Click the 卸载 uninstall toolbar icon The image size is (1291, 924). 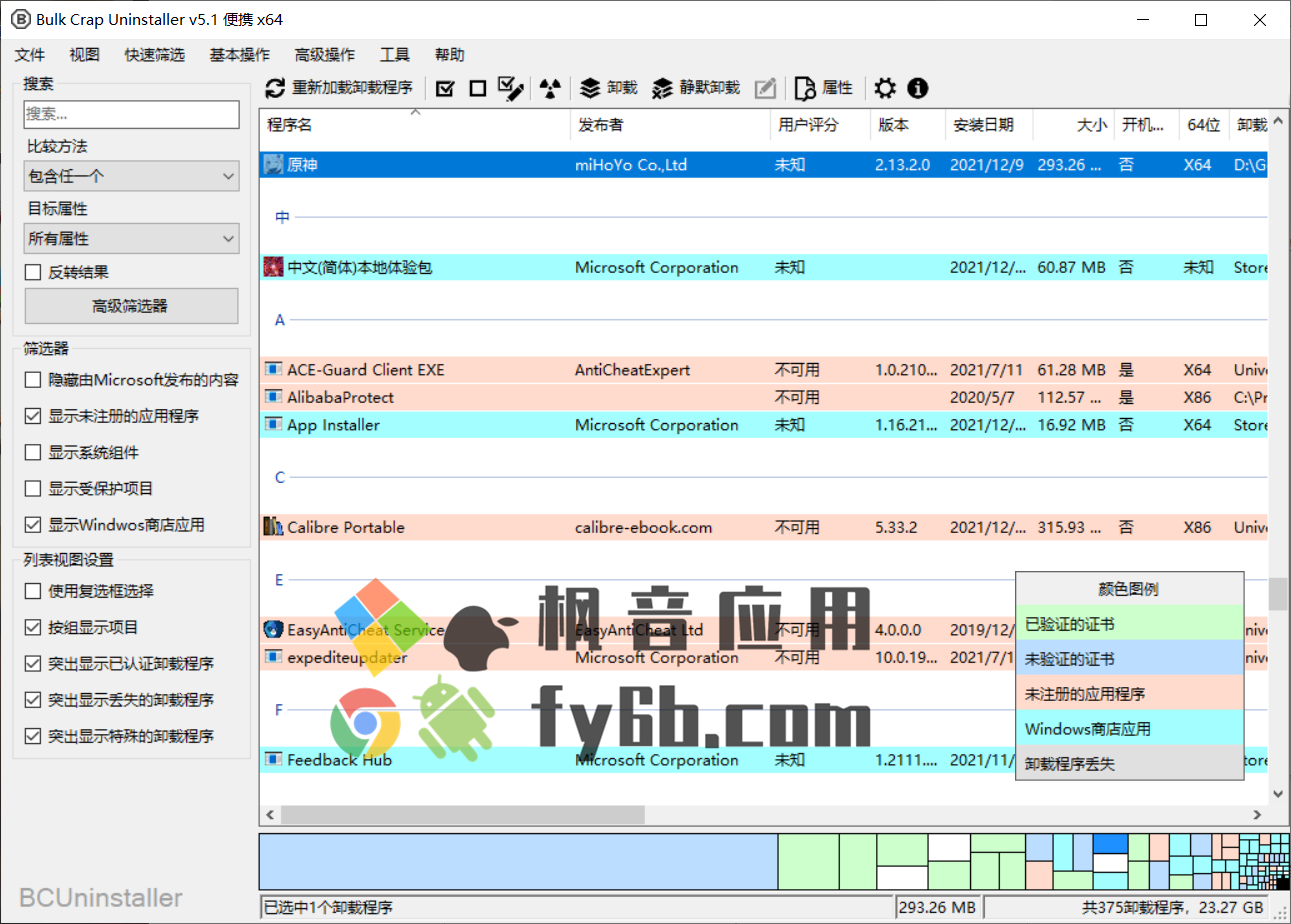click(x=590, y=89)
